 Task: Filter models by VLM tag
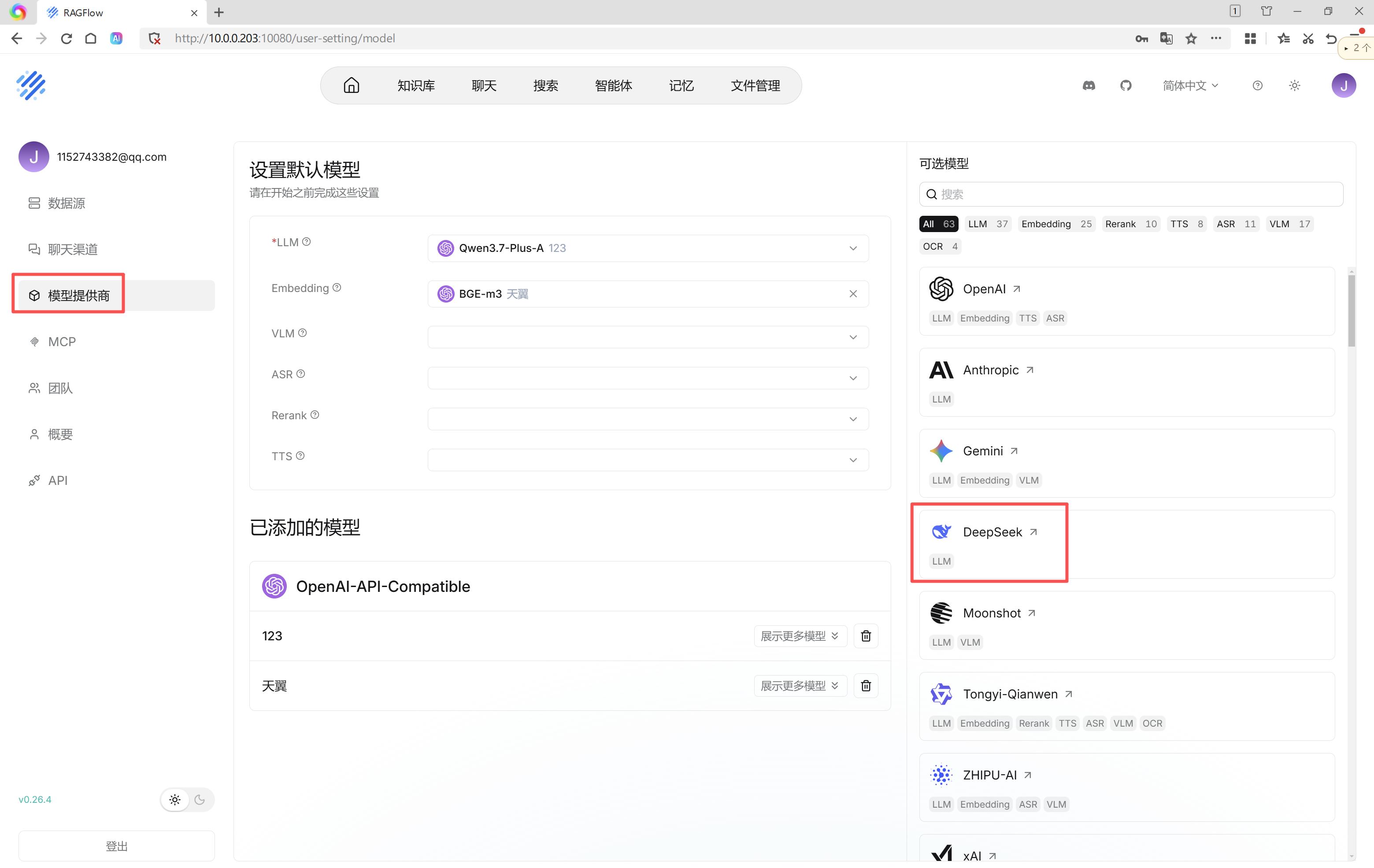(x=1289, y=224)
